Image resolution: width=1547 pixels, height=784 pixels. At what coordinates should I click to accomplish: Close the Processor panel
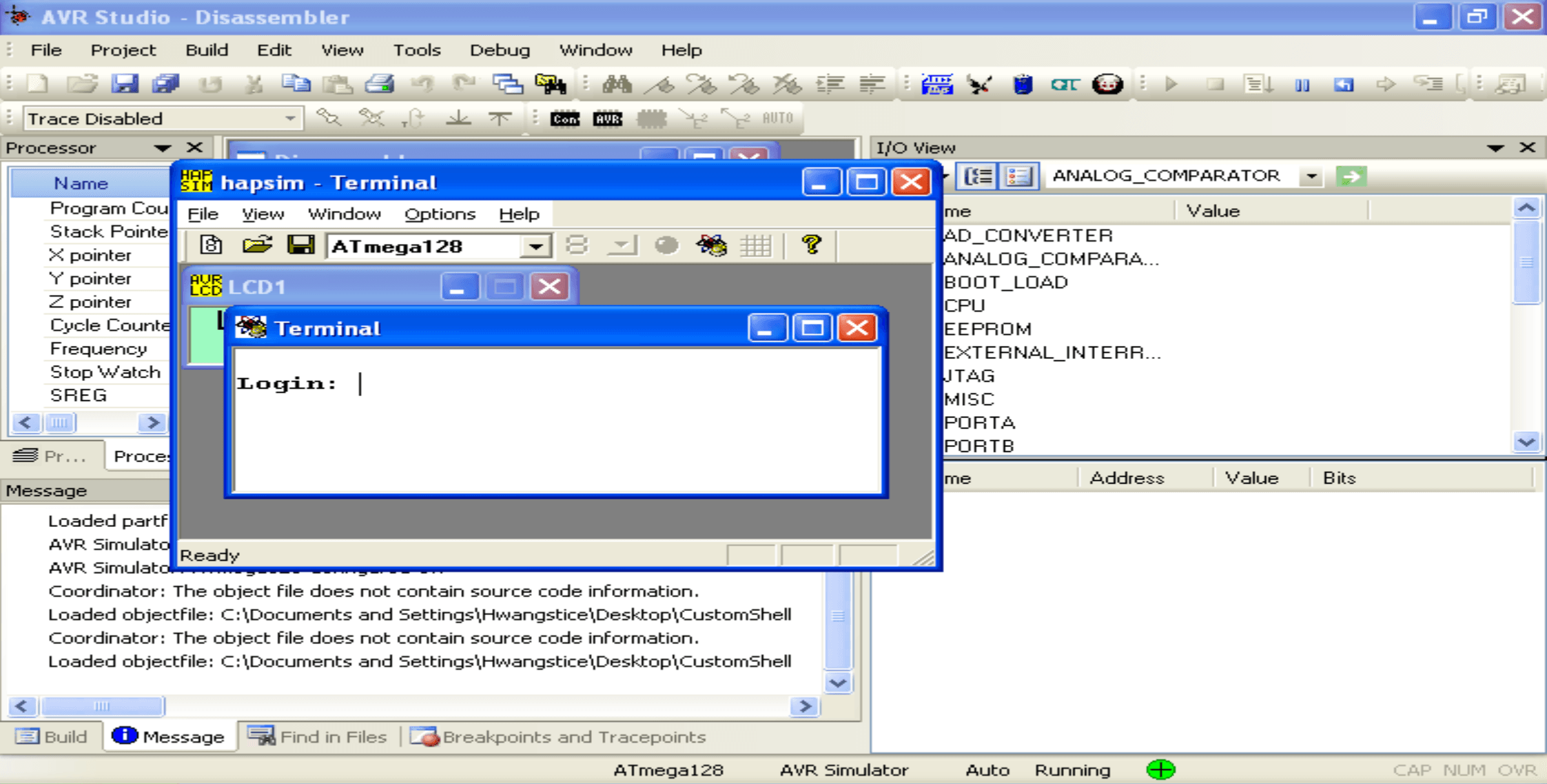[195, 147]
